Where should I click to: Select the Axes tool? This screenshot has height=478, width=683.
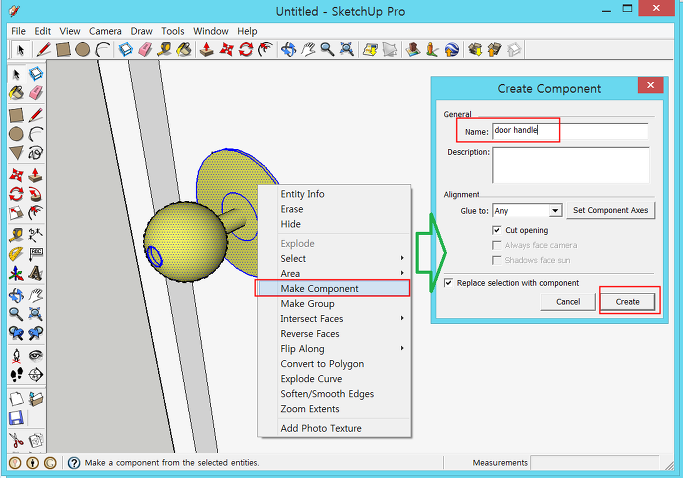[x=16, y=274]
